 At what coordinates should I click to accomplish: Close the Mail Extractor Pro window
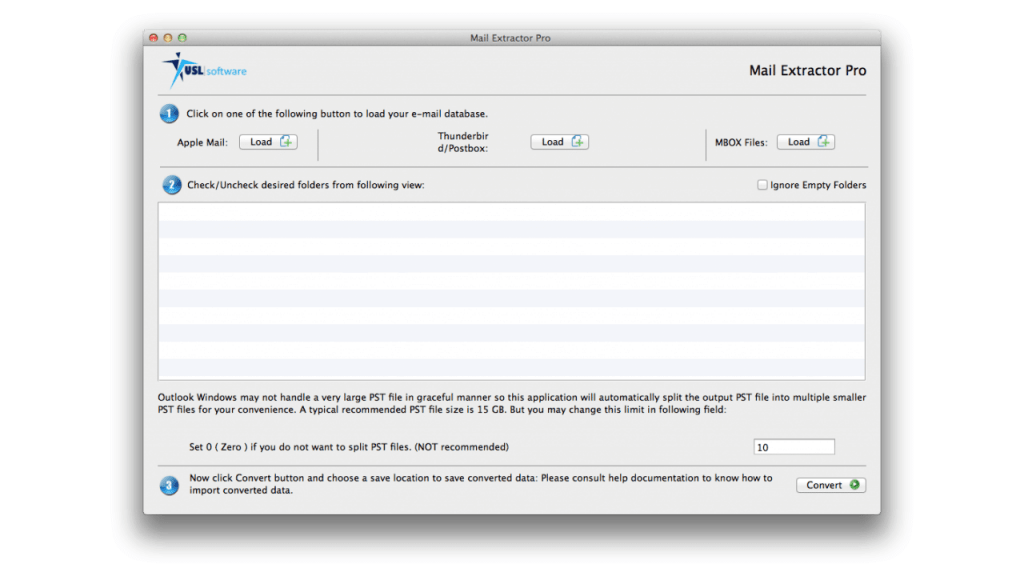tap(154, 38)
